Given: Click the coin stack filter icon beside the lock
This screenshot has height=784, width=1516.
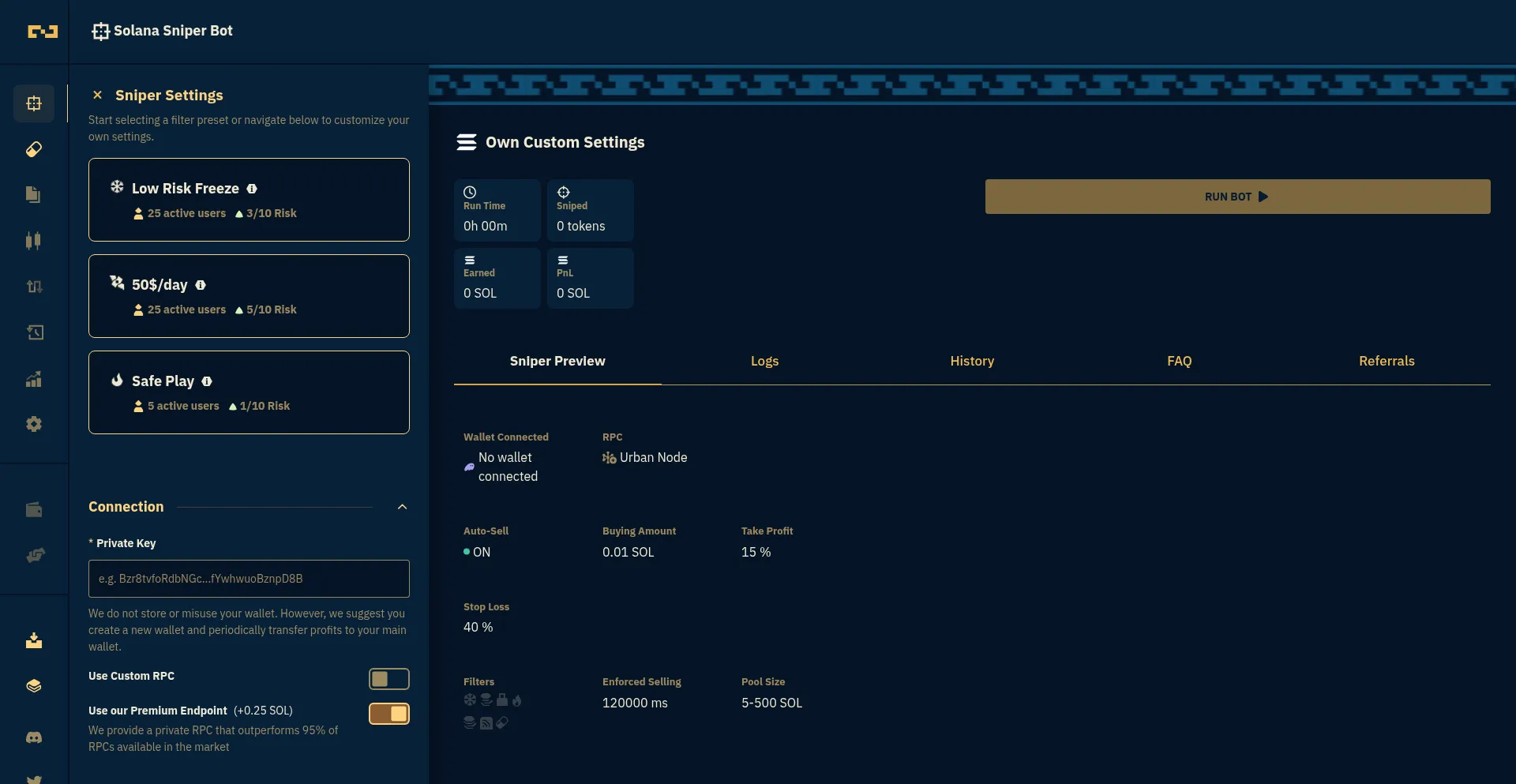Looking at the screenshot, I should (x=486, y=700).
